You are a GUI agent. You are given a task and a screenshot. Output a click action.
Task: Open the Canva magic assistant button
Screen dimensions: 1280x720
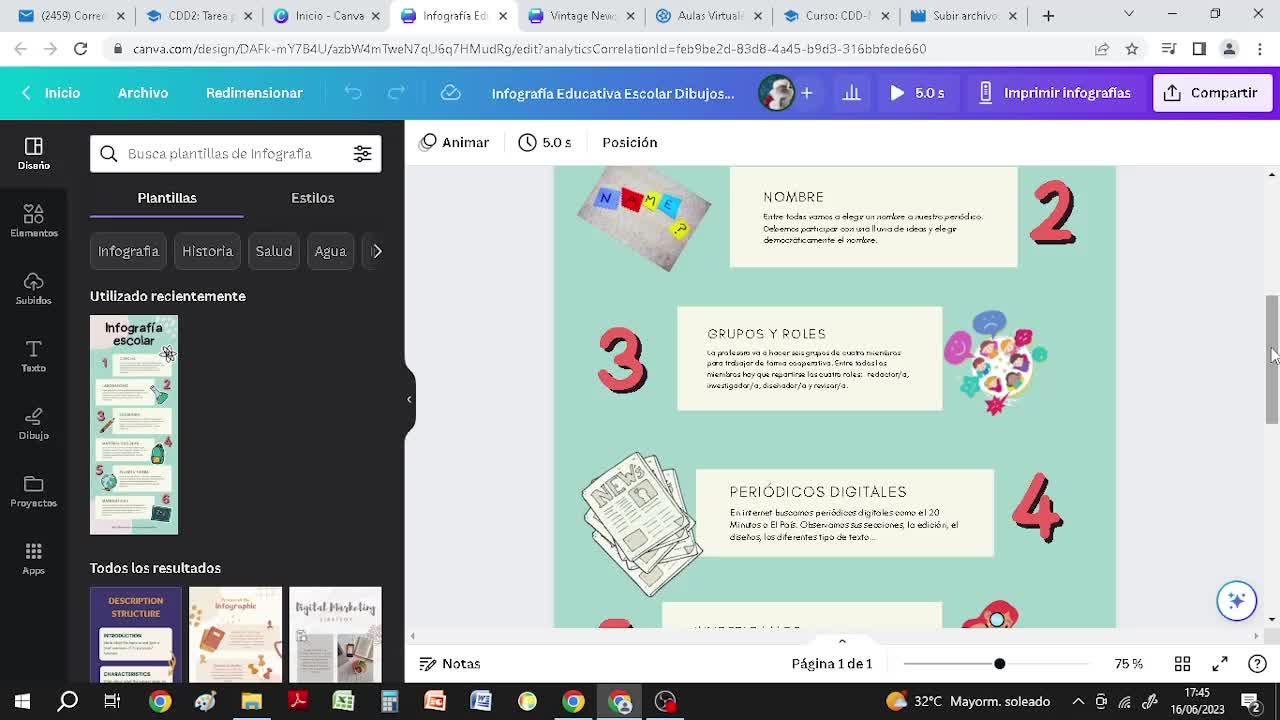(x=1237, y=600)
